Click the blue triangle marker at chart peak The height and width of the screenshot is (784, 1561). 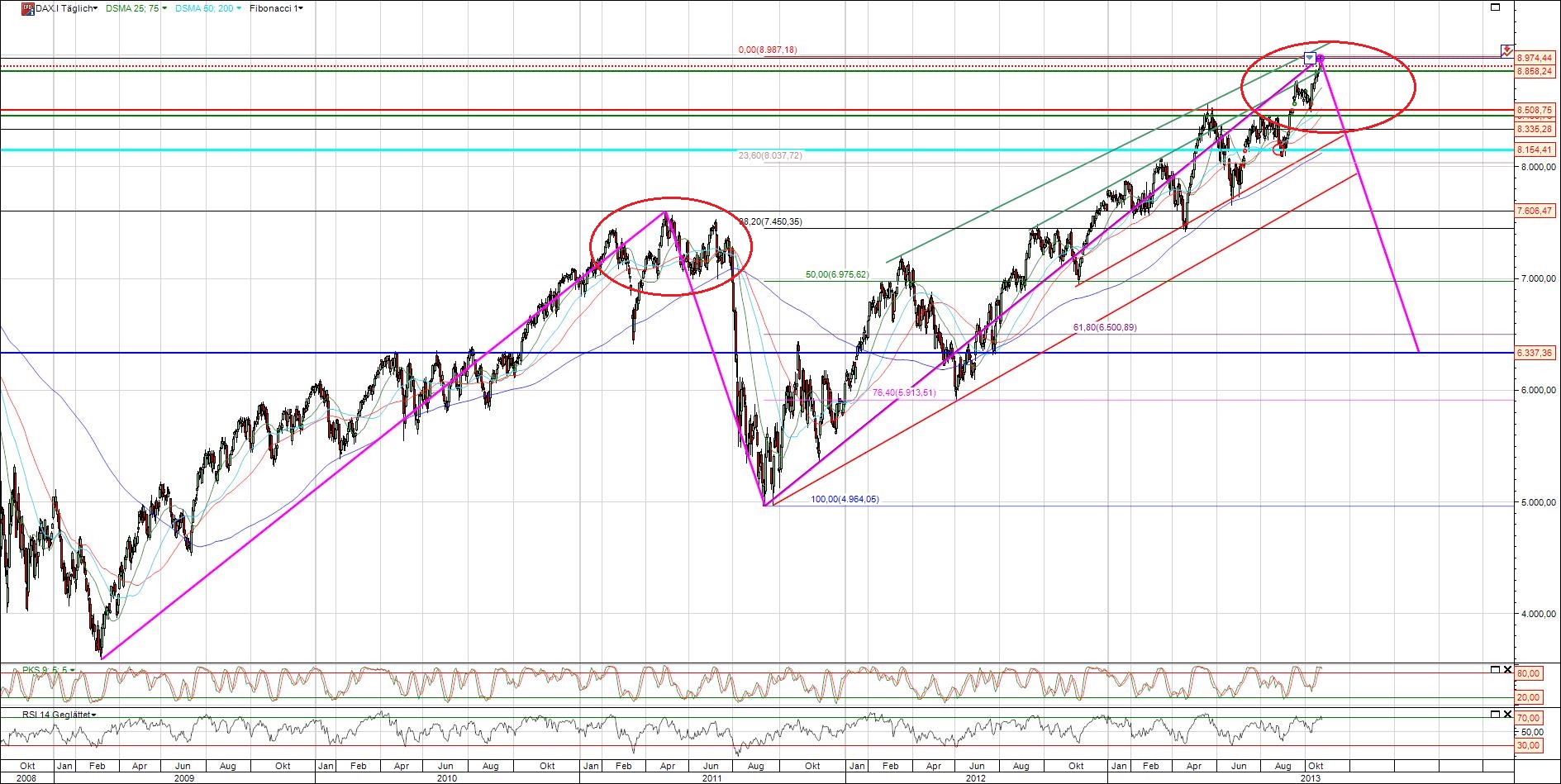point(1309,58)
